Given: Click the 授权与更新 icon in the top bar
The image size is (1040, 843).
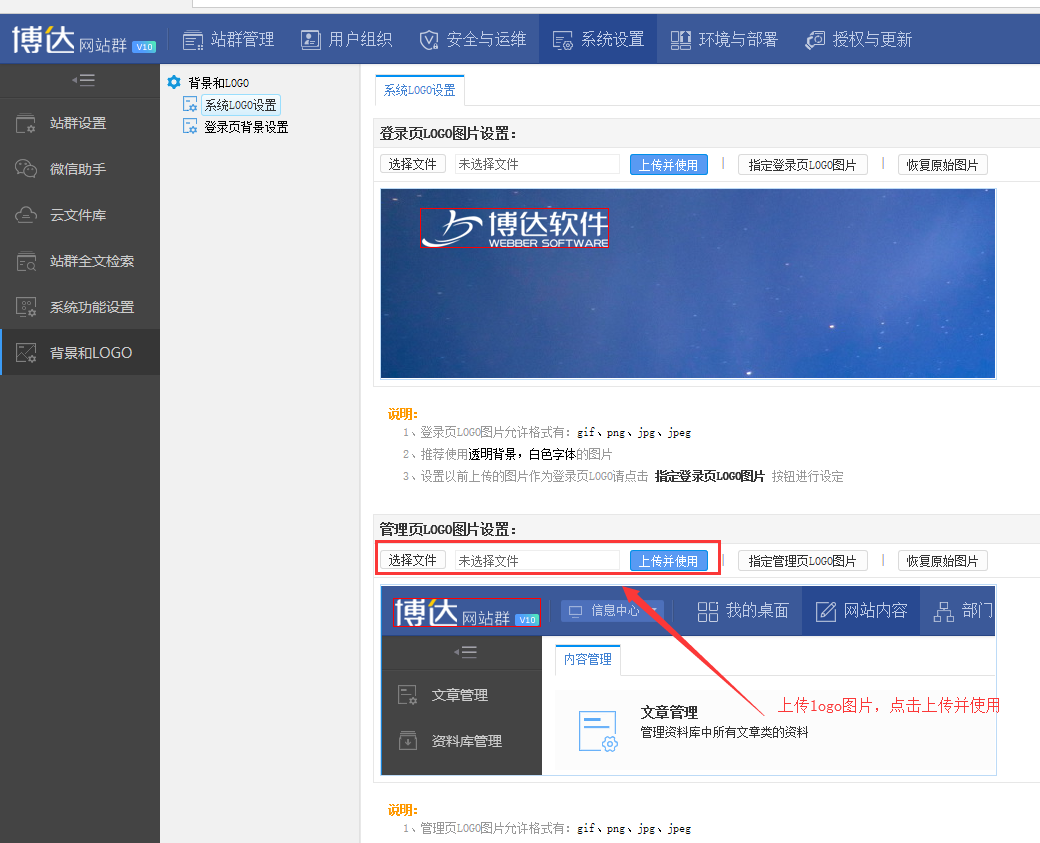Looking at the screenshot, I should 815,40.
